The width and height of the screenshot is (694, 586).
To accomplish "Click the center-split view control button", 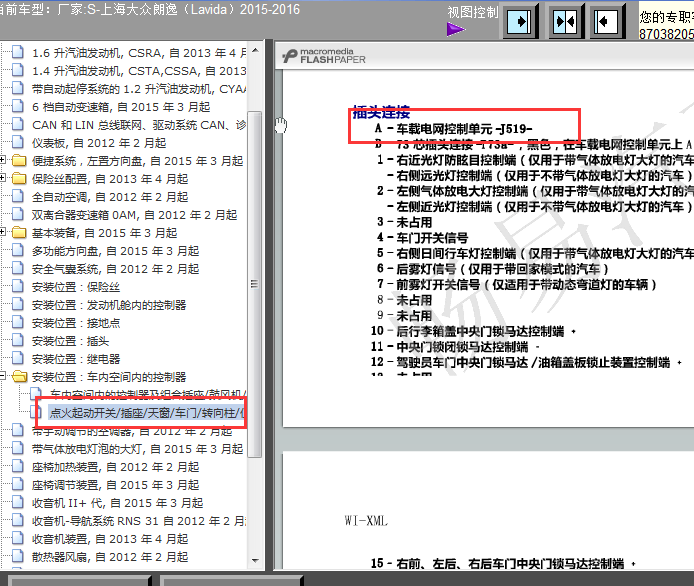I will click(x=565, y=21).
